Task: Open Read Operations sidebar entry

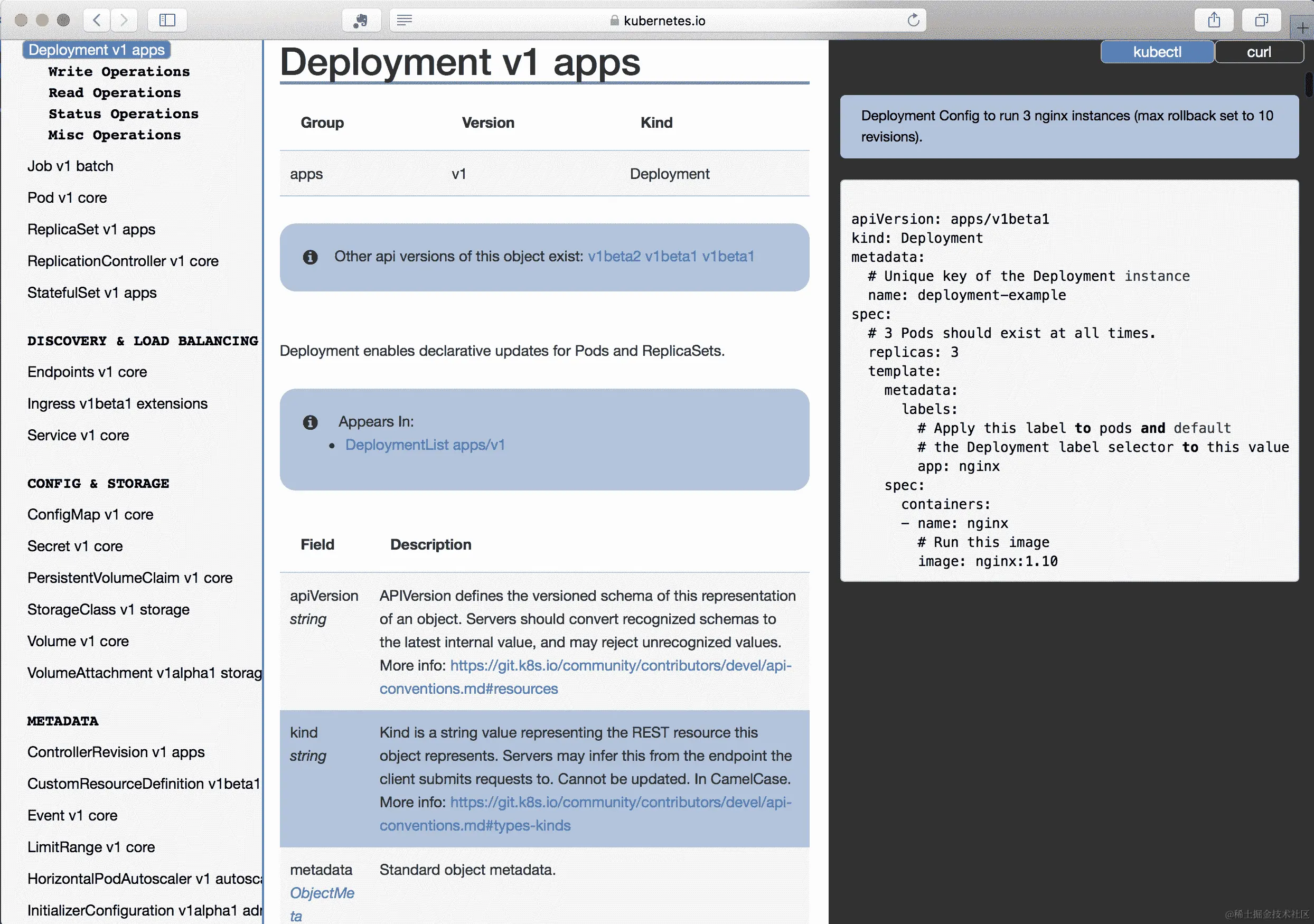Action: (115, 93)
